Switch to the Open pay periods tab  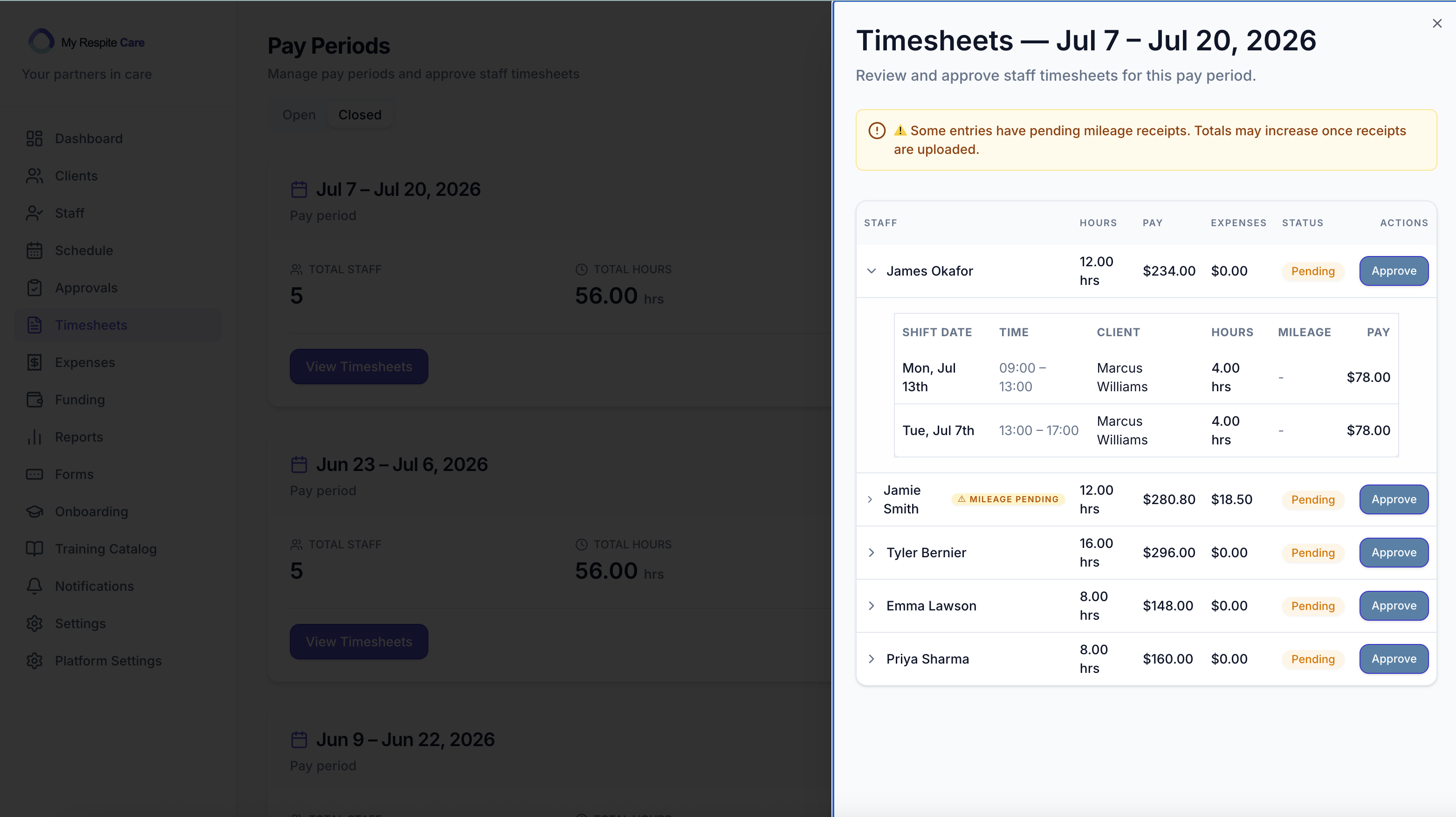click(299, 115)
